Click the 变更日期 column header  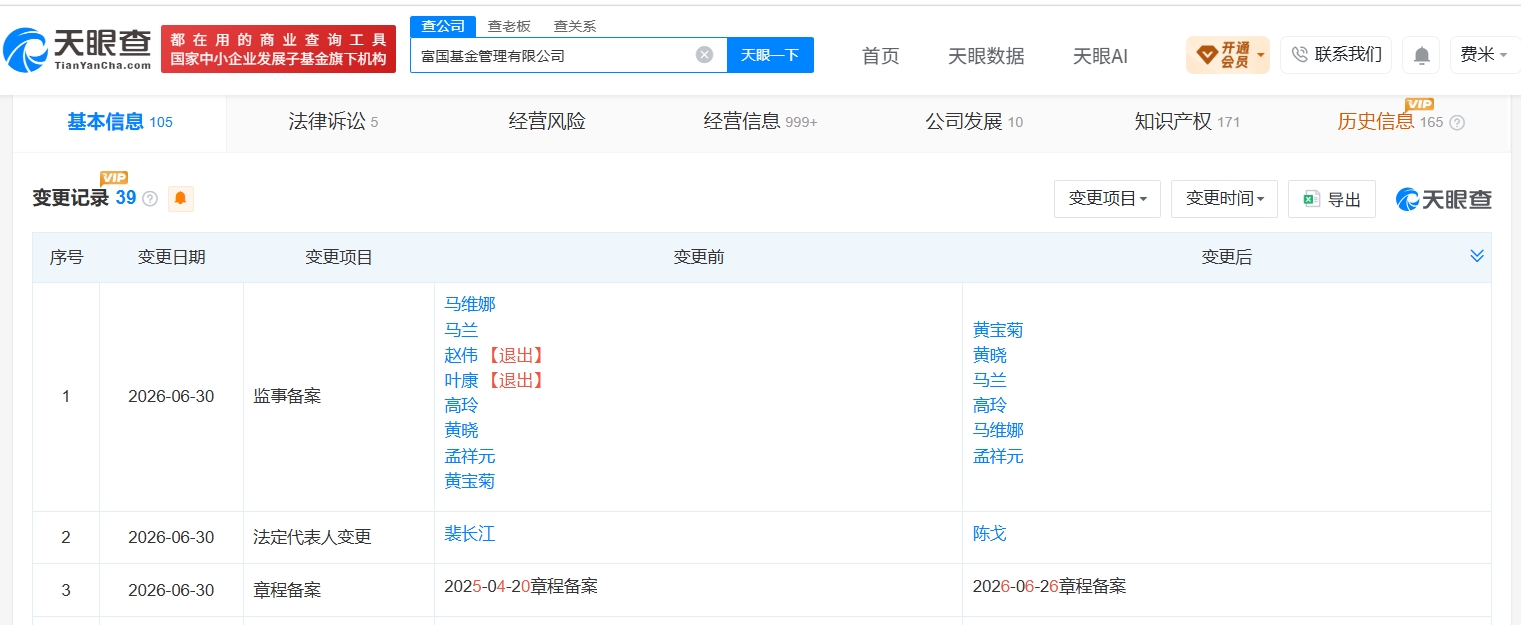tap(172, 257)
